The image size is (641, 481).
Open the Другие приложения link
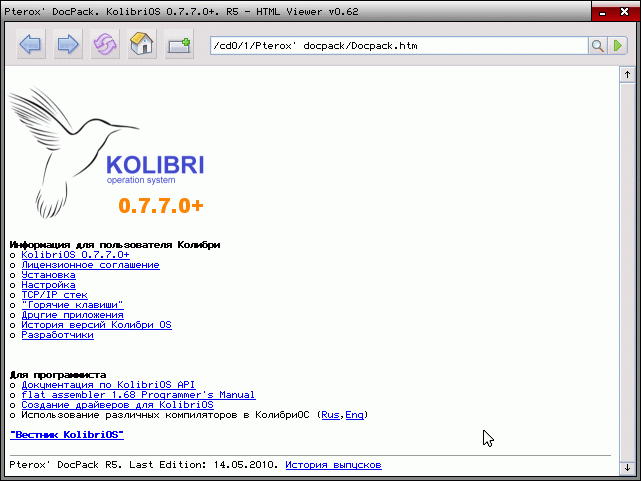coord(72,315)
